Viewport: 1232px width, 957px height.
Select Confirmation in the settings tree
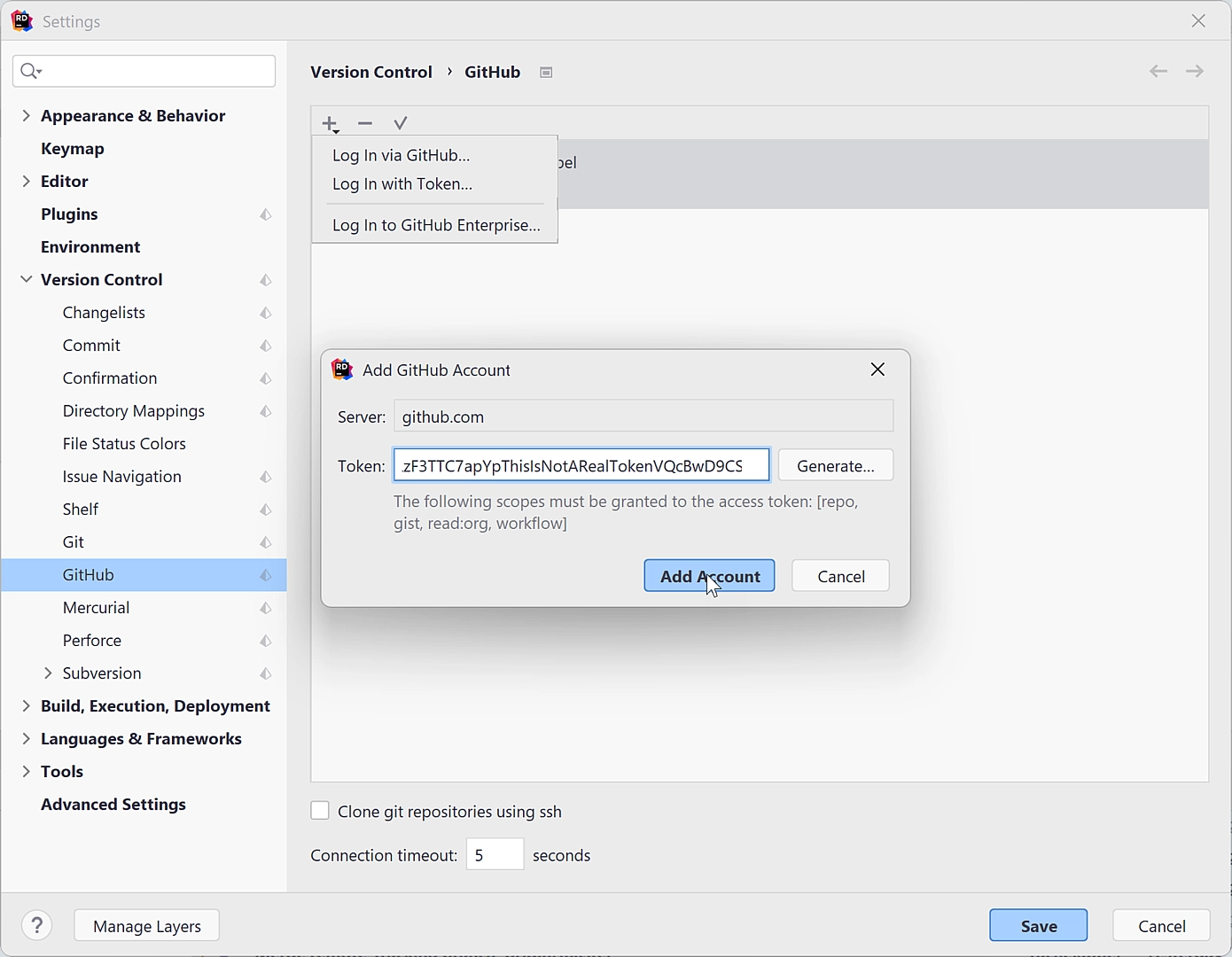[x=110, y=378]
